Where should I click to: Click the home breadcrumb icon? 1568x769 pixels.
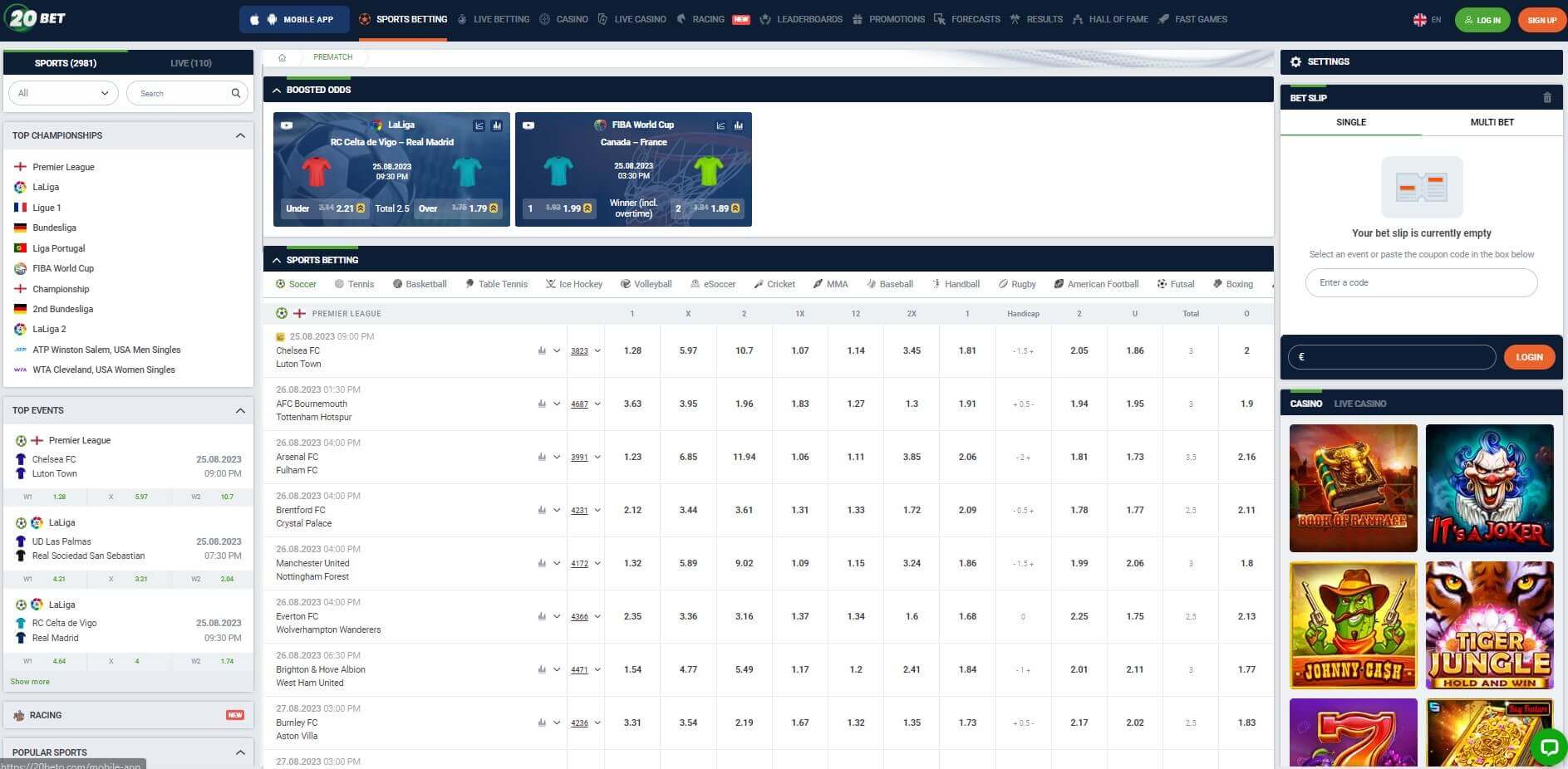point(282,57)
